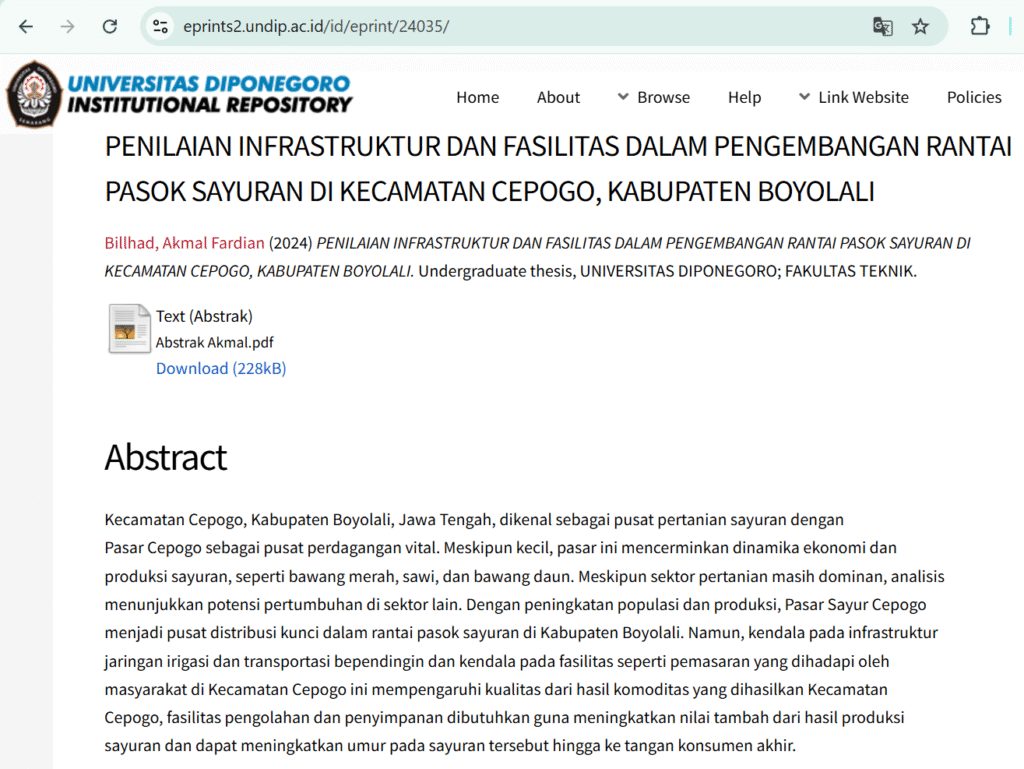Expand the Link Website dropdown
The height and width of the screenshot is (769, 1024).
(853, 97)
